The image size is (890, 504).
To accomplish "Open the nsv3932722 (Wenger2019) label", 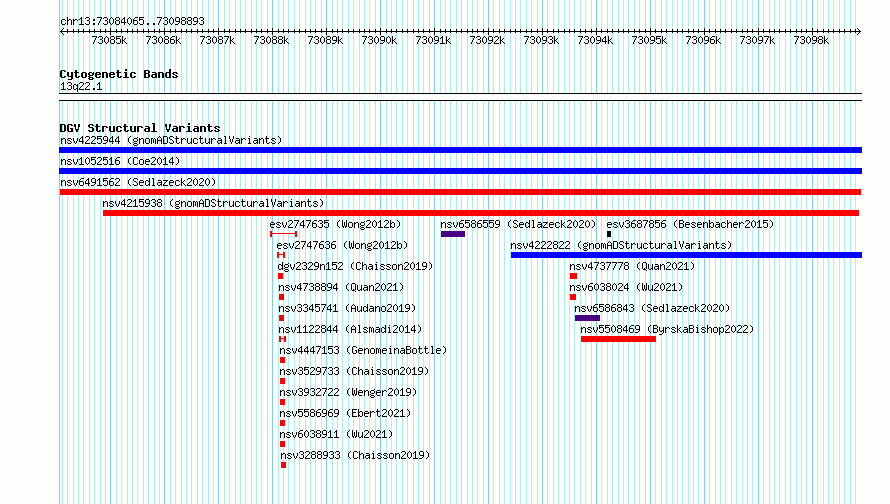I will tap(348, 392).
